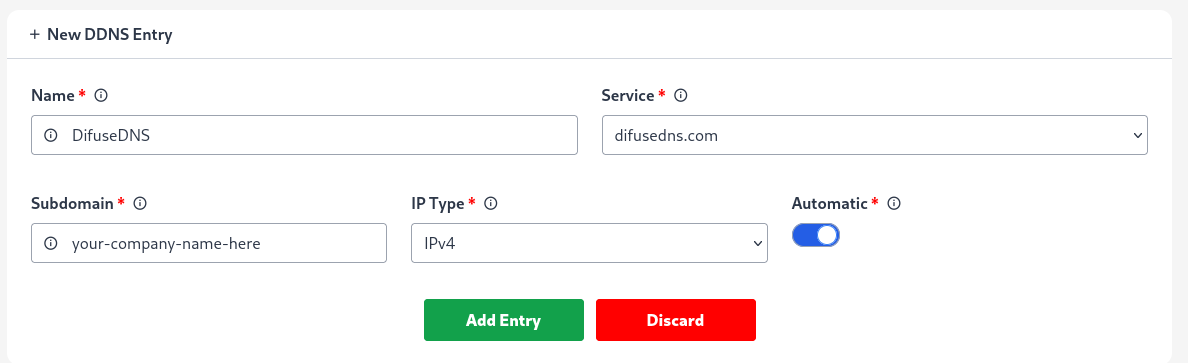Click the green Add Entry button
Viewport: 1188px width, 363px height.
(x=504, y=321)
